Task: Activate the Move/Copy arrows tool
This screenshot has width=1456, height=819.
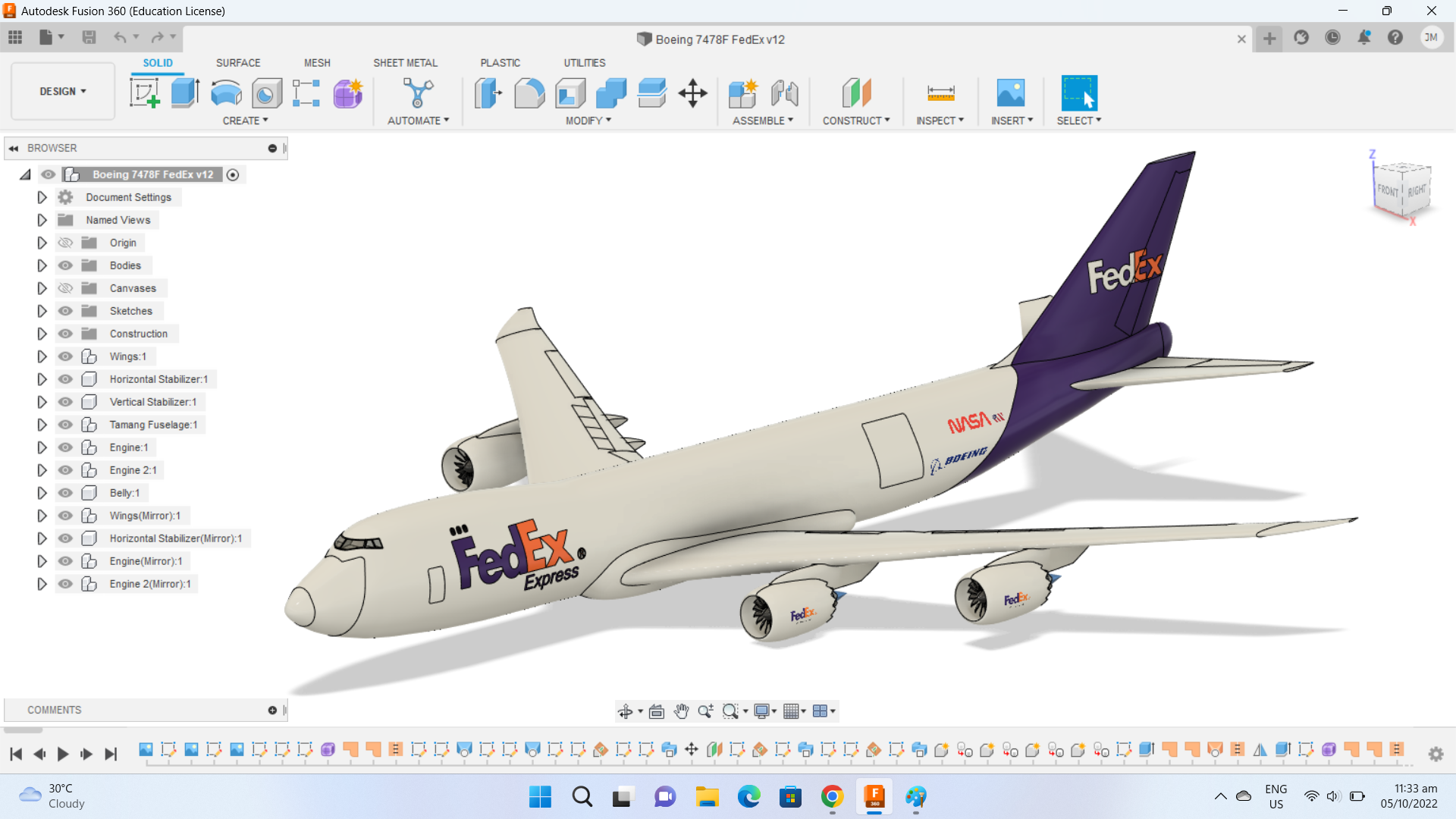Action: pos(692,93)
